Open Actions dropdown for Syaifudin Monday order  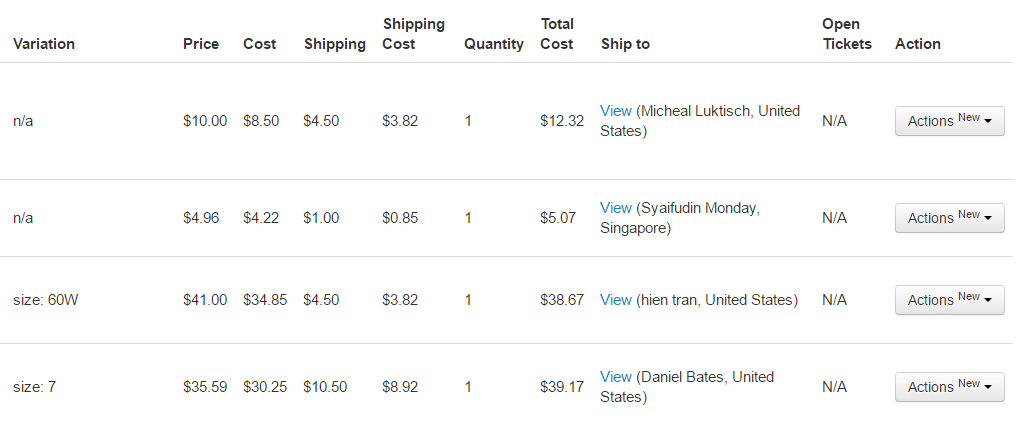[x=950, y=218]
